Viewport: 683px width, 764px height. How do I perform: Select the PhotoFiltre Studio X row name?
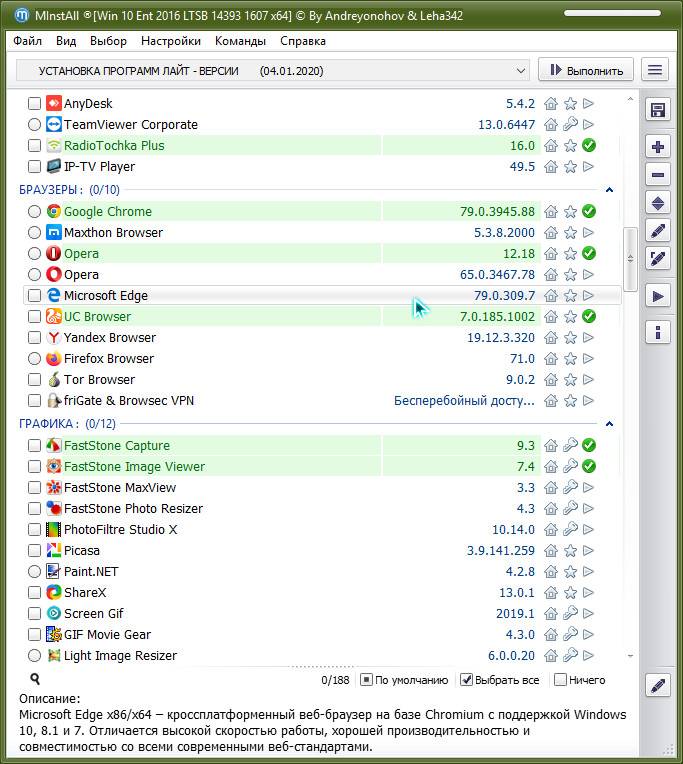click(x=120, y=530)
